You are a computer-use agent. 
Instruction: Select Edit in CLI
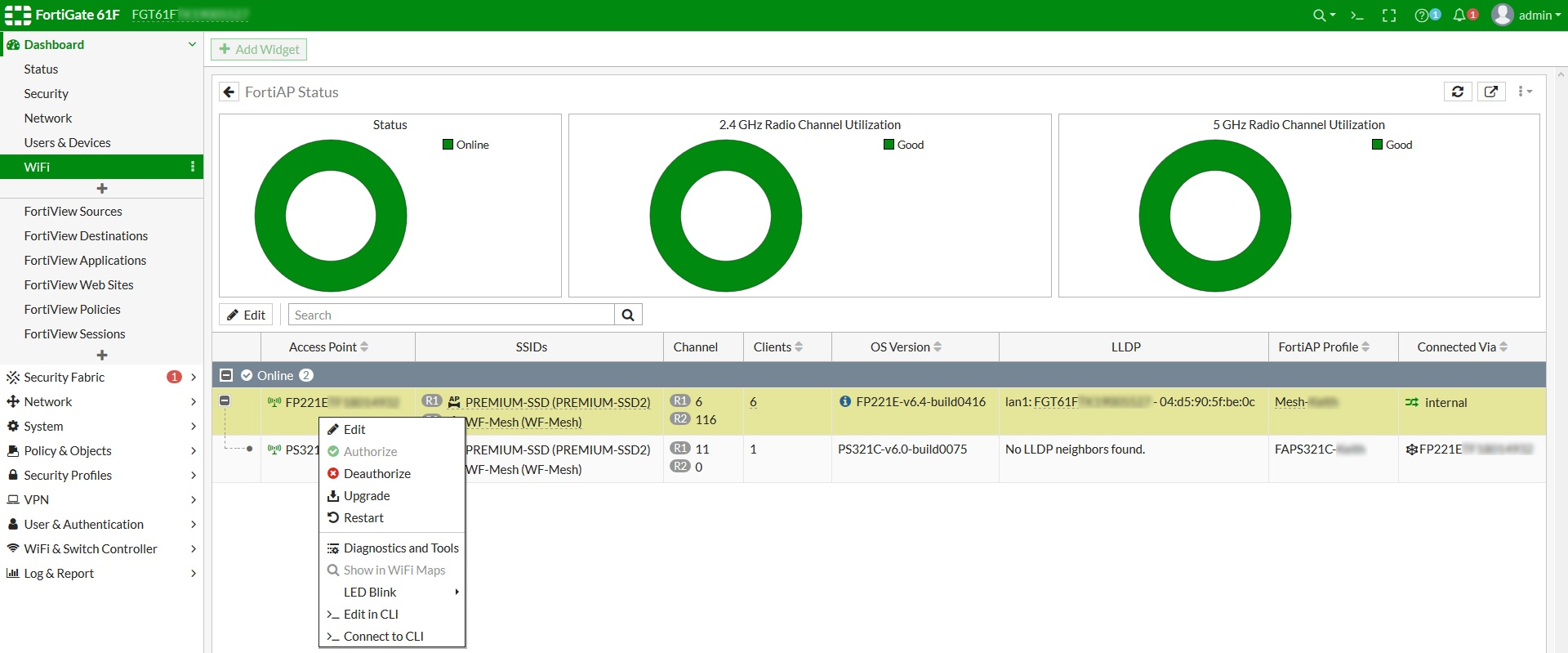392,614
